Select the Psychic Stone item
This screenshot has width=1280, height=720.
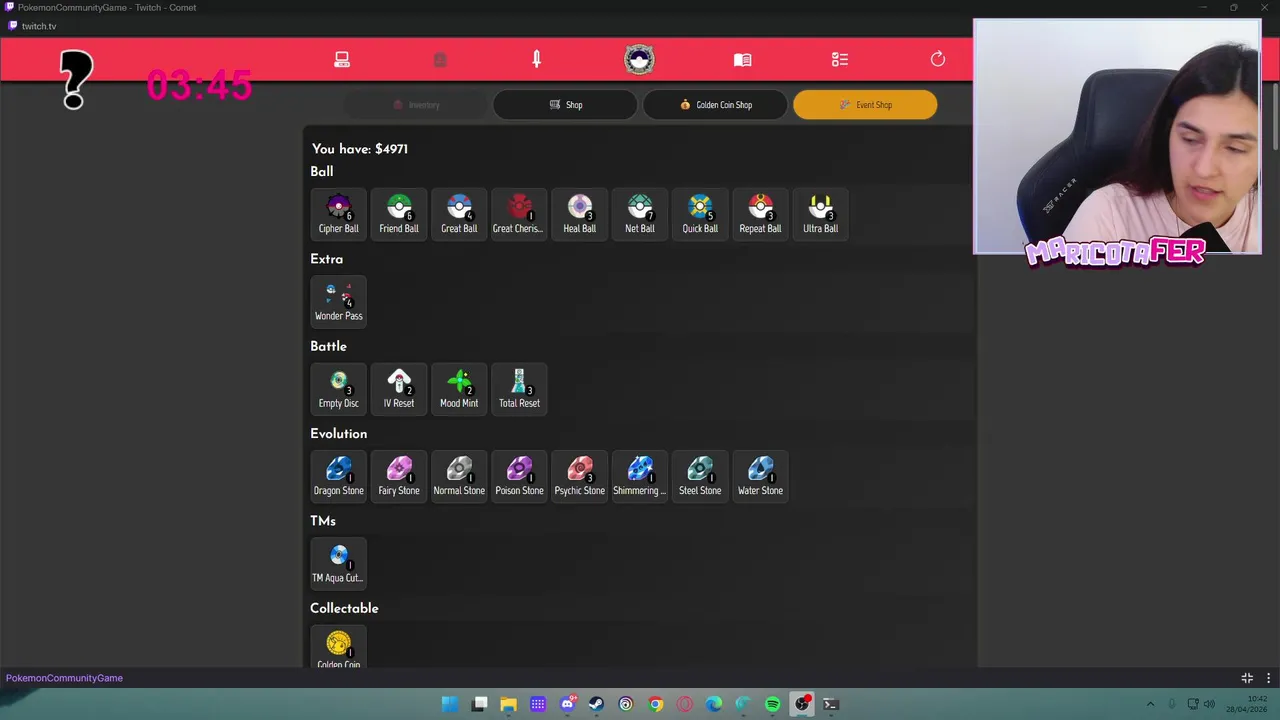click(580, 476)
